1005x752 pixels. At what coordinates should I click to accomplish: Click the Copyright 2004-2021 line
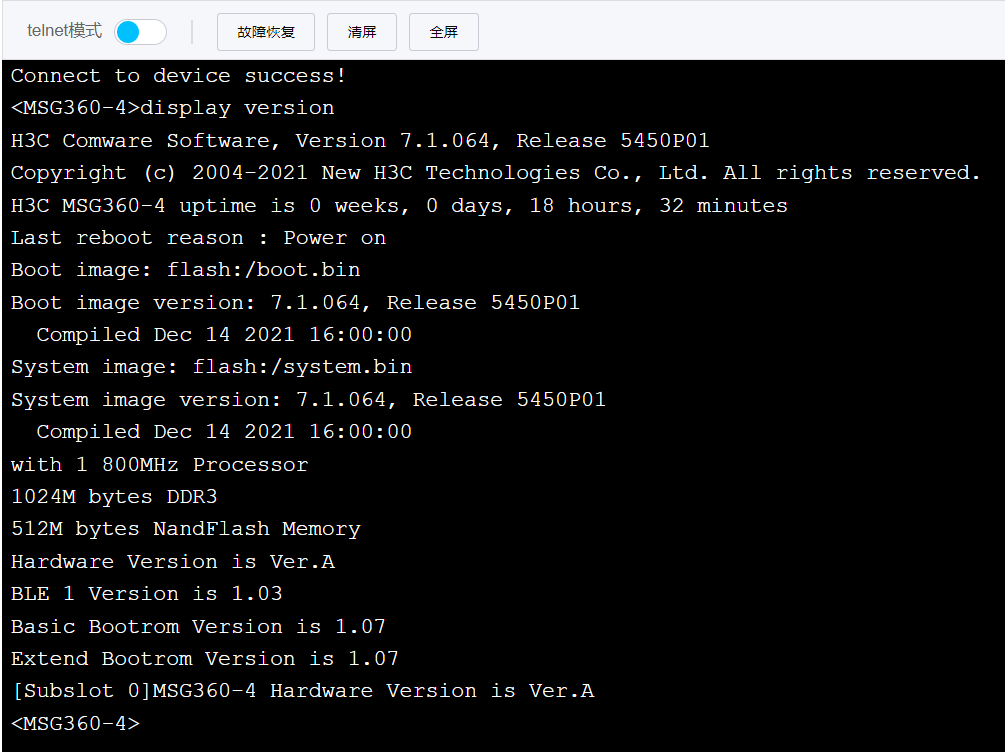495,173
